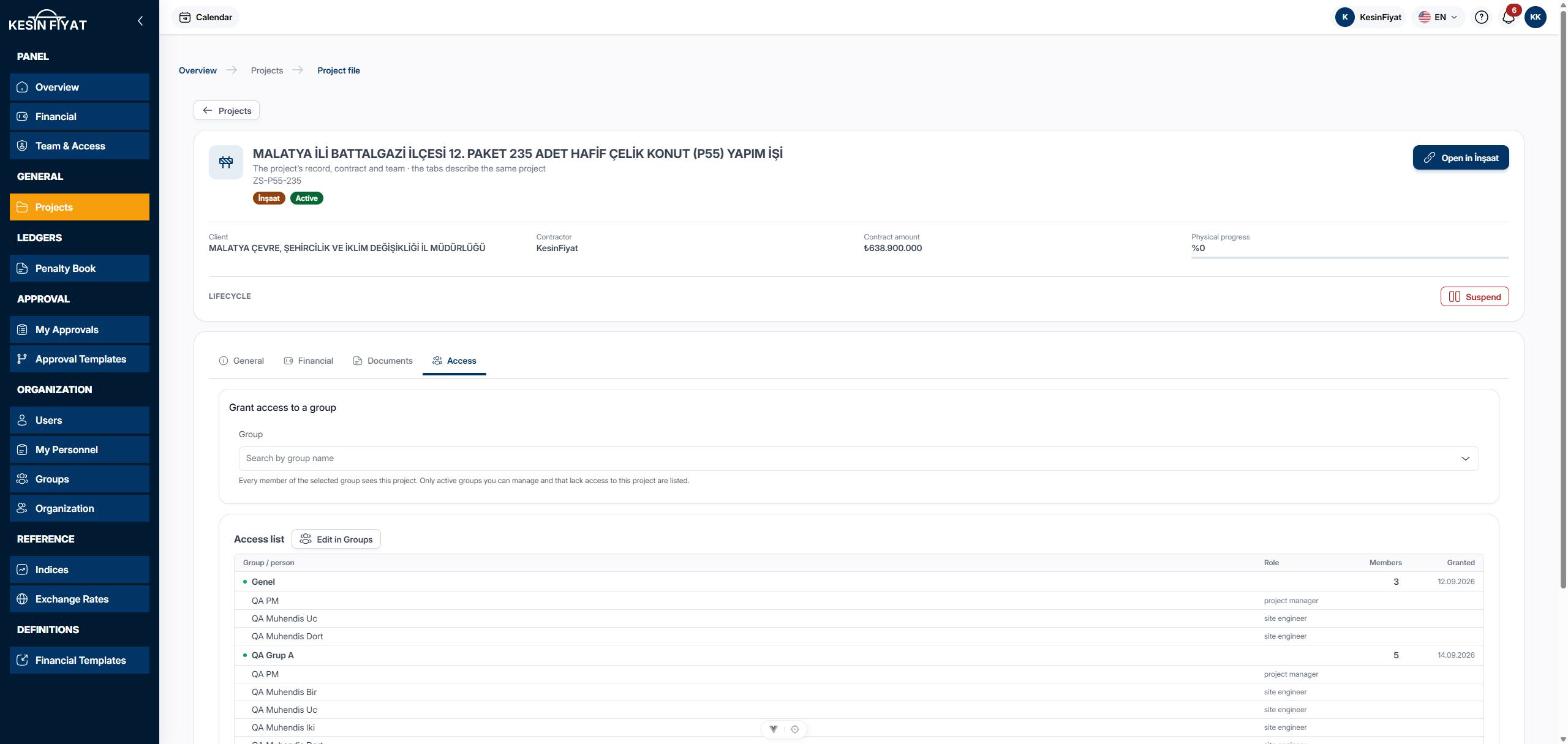Click Projects breadcrumb link
The width and height of the screenshot is (1568, 744).
pos(267,71)
